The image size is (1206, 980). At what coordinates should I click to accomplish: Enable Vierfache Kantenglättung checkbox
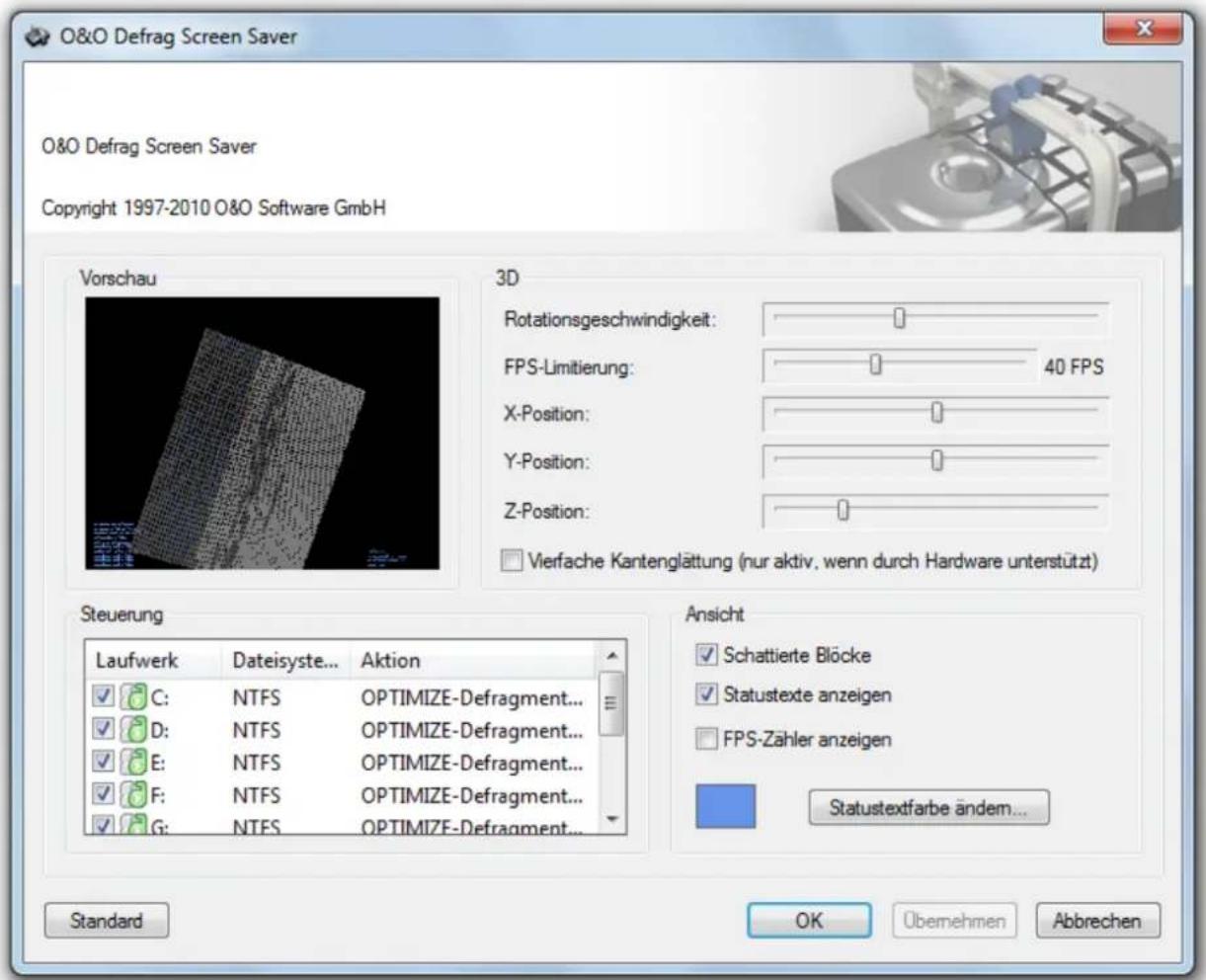point(512,561)
